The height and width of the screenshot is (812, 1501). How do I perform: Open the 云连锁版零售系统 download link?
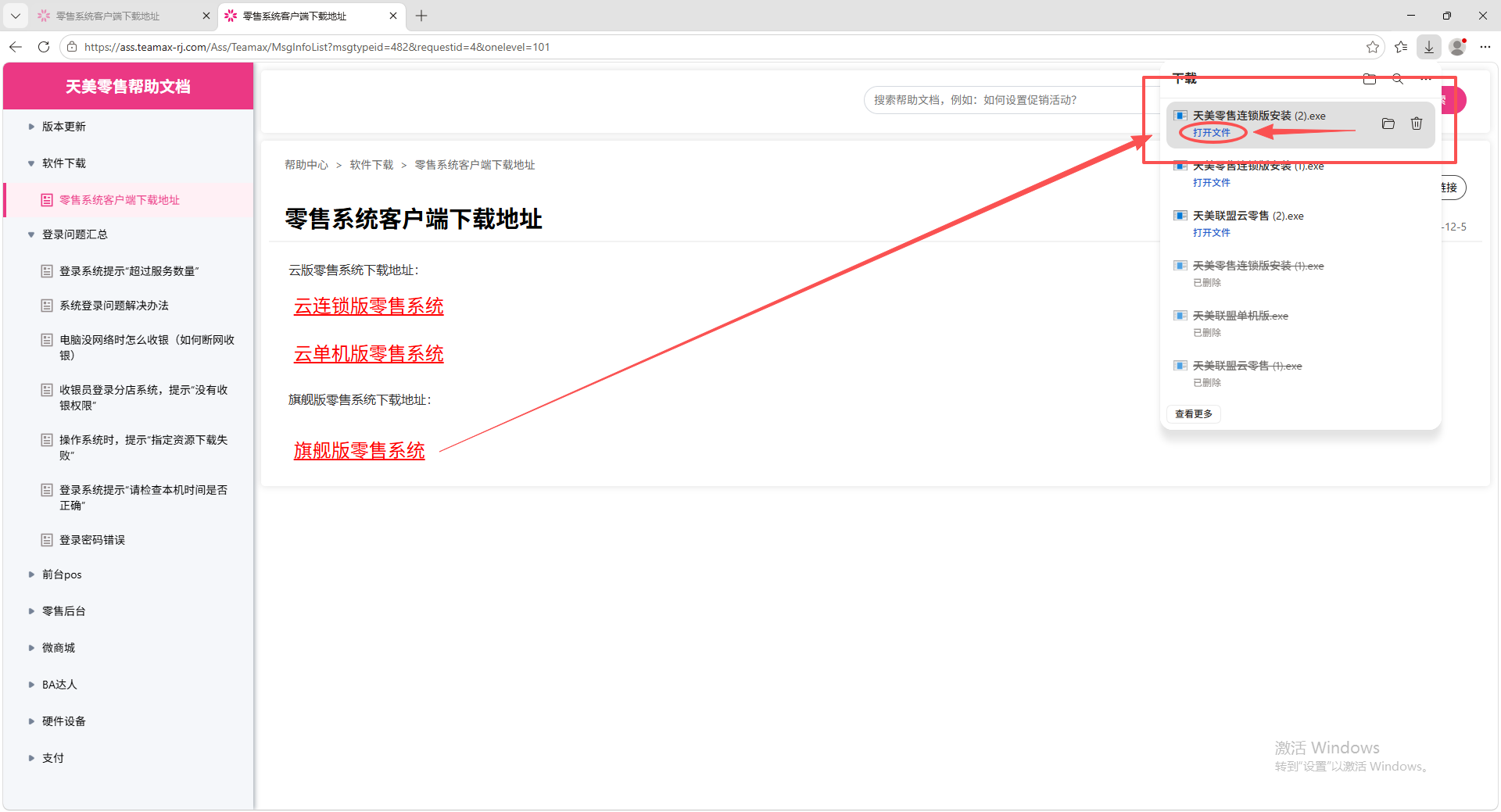[x=368, y=306]
